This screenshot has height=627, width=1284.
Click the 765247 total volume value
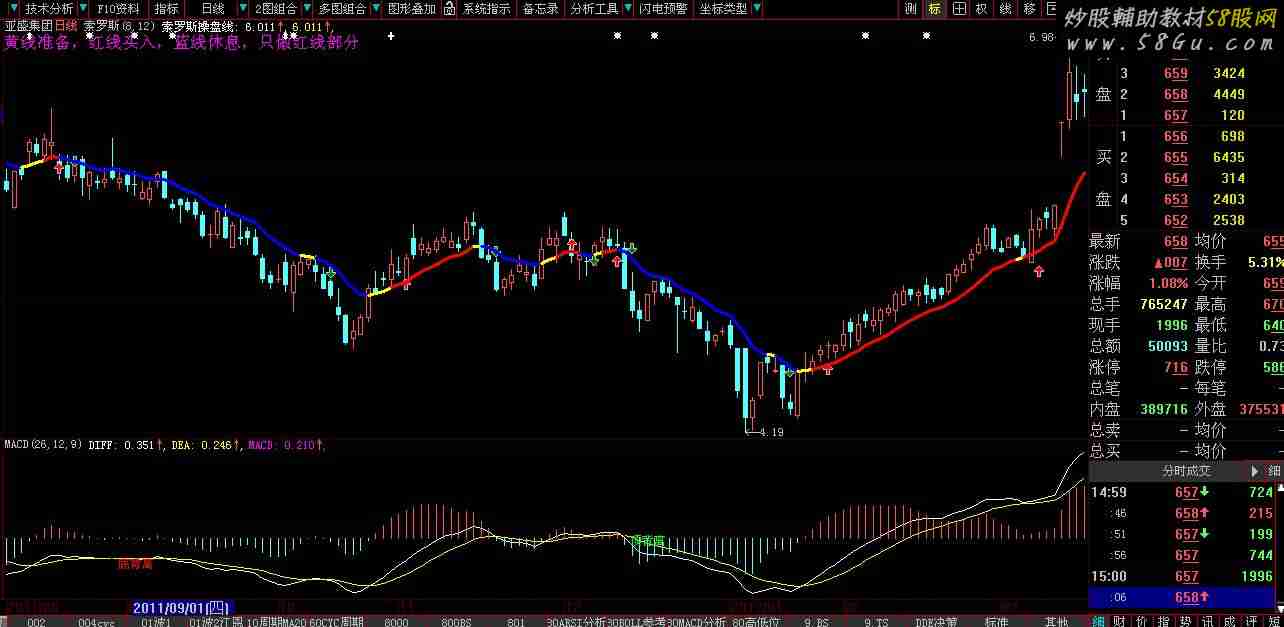tap(1163, 304)
